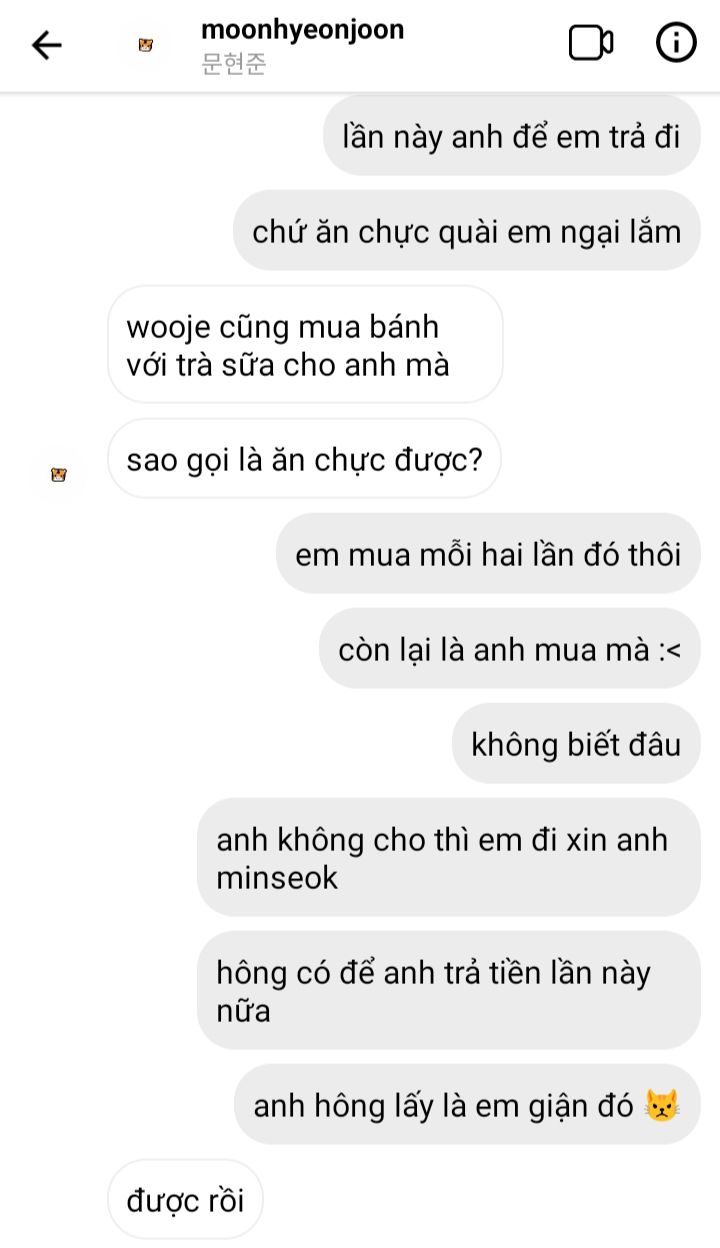Select the 'chứ ăn chực quài em ngại lắm' message

pyautogui.click(x=467, y=231)
